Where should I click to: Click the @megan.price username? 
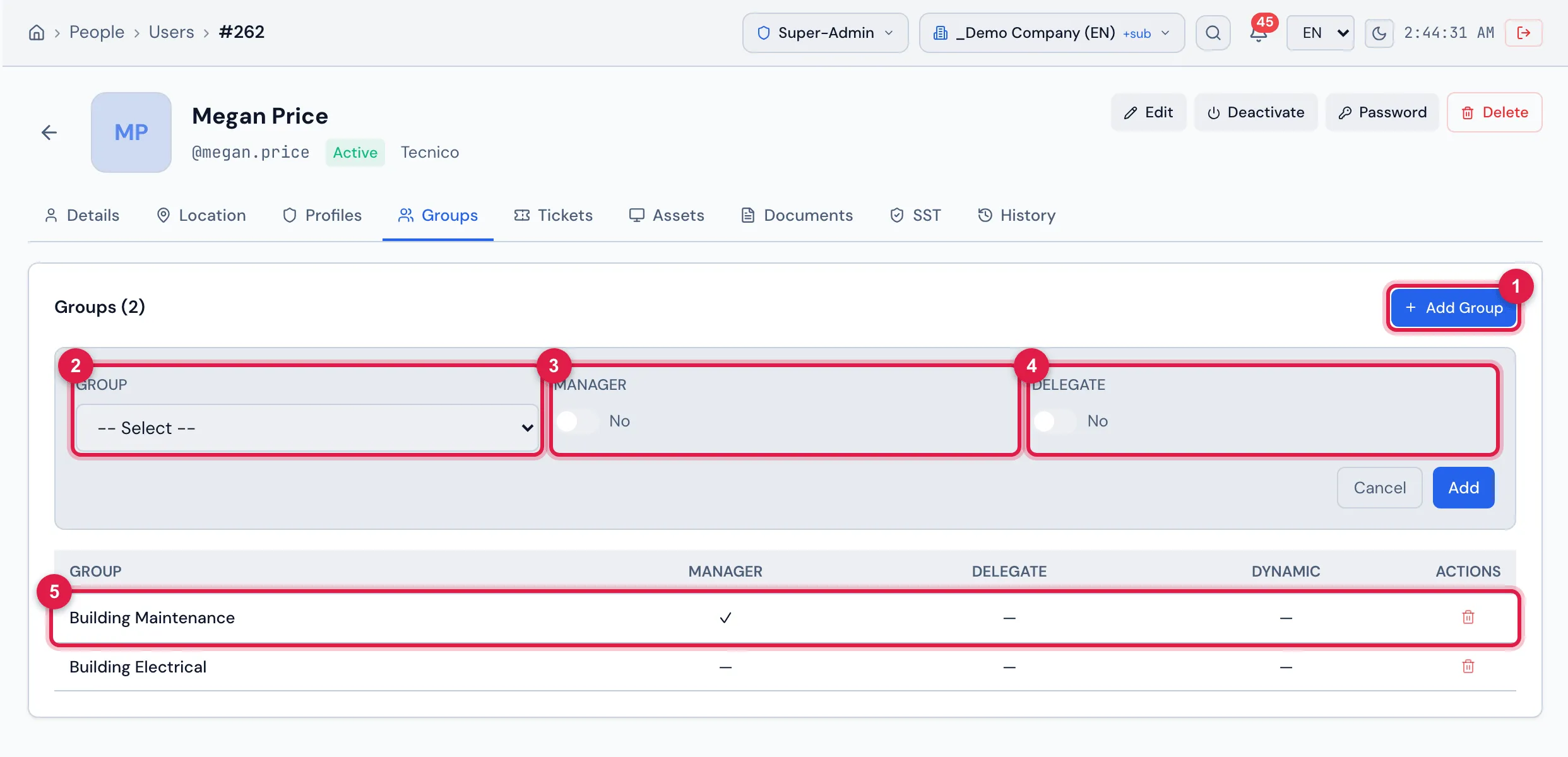[x=251, y=153]
